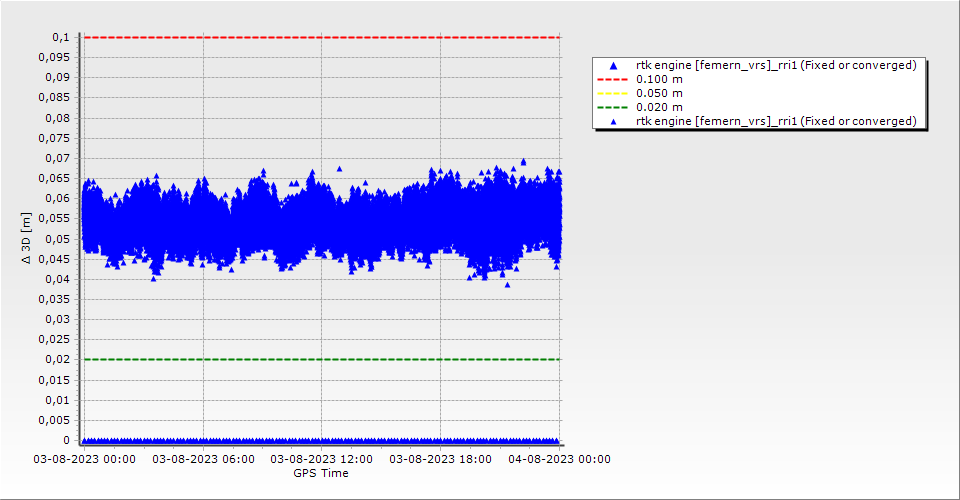Click the small blue triangle in bottom legend entry
The height and width of the screenshot is (500, 960).
coord(614,121)
